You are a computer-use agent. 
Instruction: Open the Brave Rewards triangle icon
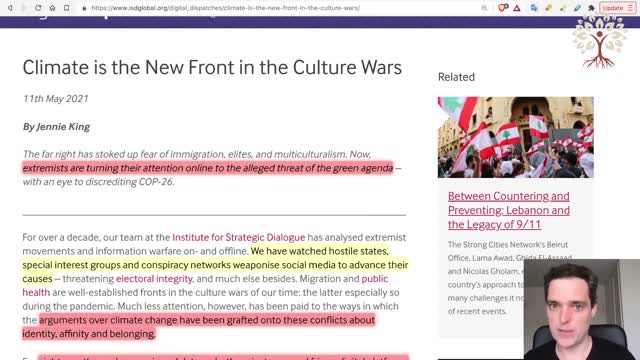[x=517, y=8]
